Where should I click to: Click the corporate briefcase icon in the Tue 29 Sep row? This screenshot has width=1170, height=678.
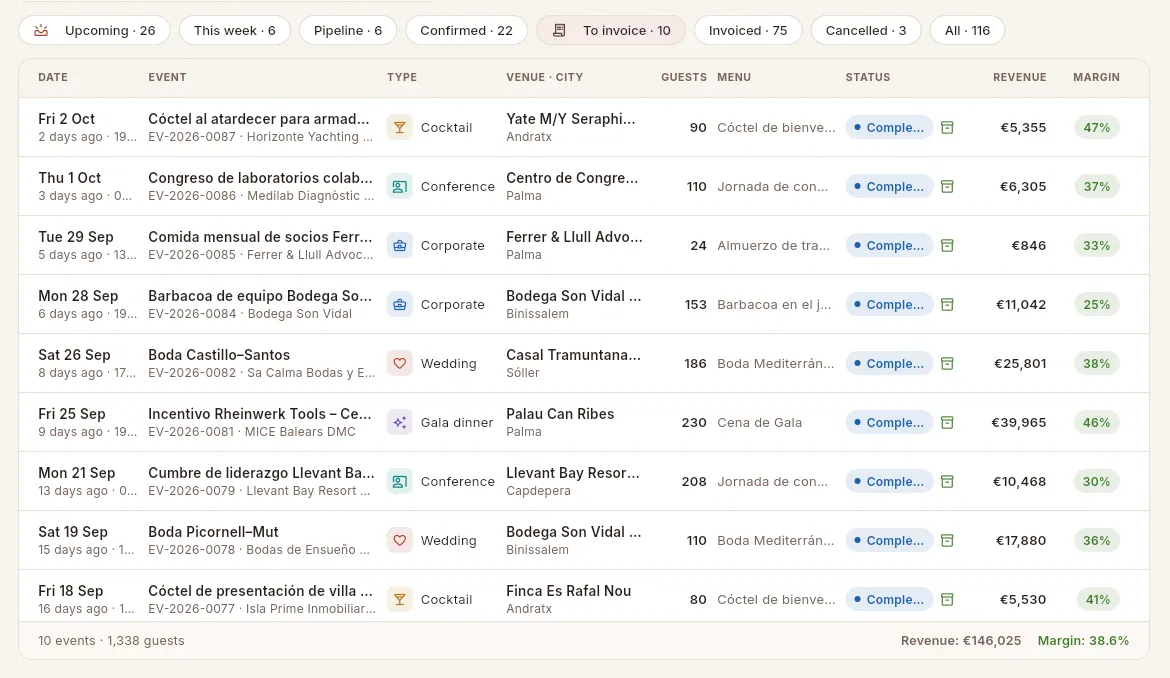pos(400,245)
